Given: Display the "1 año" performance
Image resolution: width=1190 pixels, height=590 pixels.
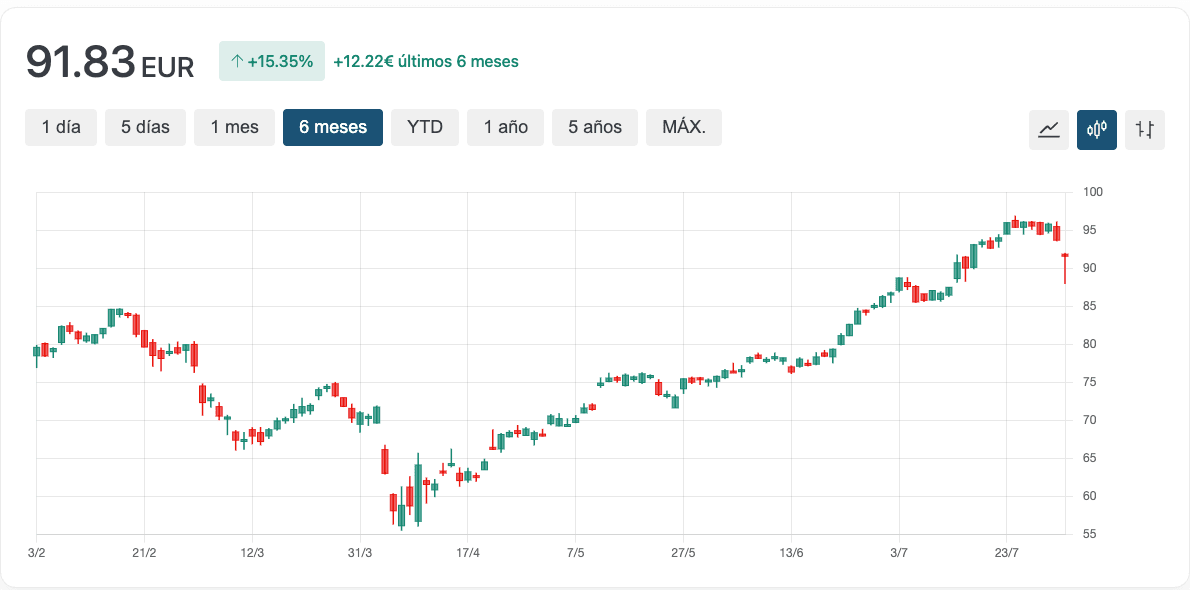Looking at the screenshot, I should [x=505, y=127].
